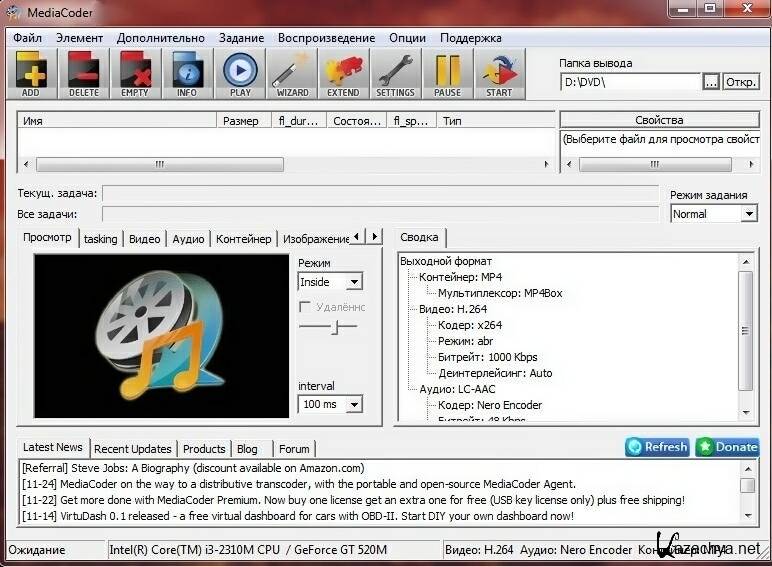Select the Recent Updates tab
Image resolution: width=772 pixels, height=567 pixels.
(133, 449)
